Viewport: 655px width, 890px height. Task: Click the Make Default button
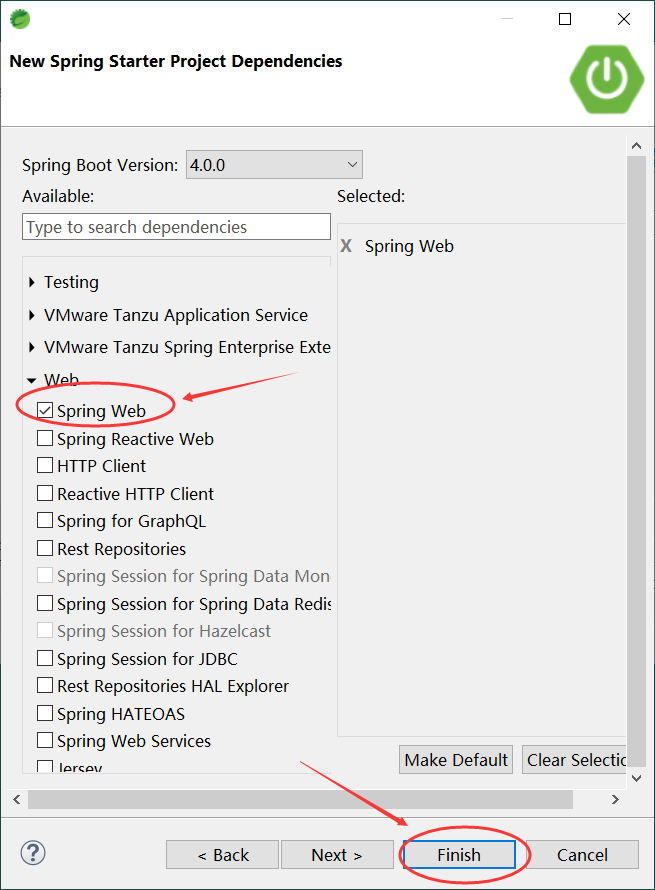pos(456,759)
